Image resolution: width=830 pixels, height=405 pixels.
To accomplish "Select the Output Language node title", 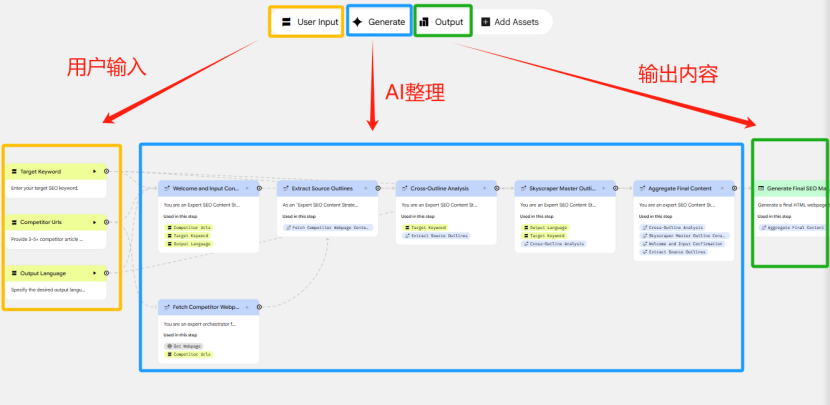I will (43, 273).
